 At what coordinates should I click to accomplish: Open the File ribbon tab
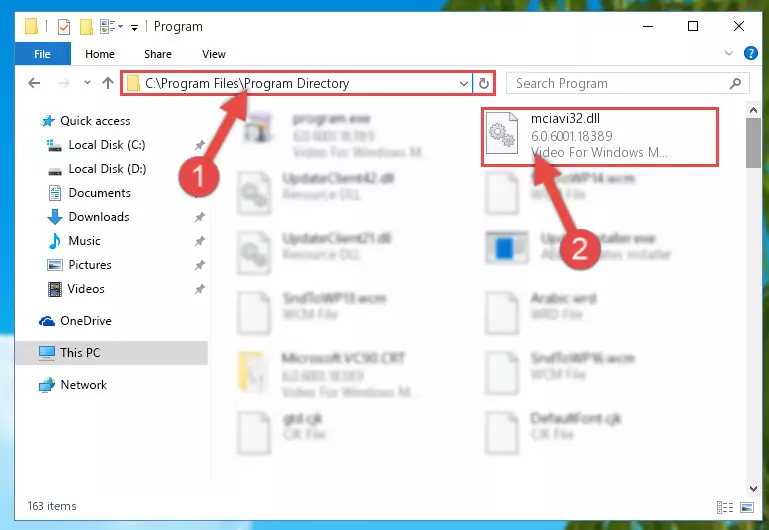click(43, 54)
